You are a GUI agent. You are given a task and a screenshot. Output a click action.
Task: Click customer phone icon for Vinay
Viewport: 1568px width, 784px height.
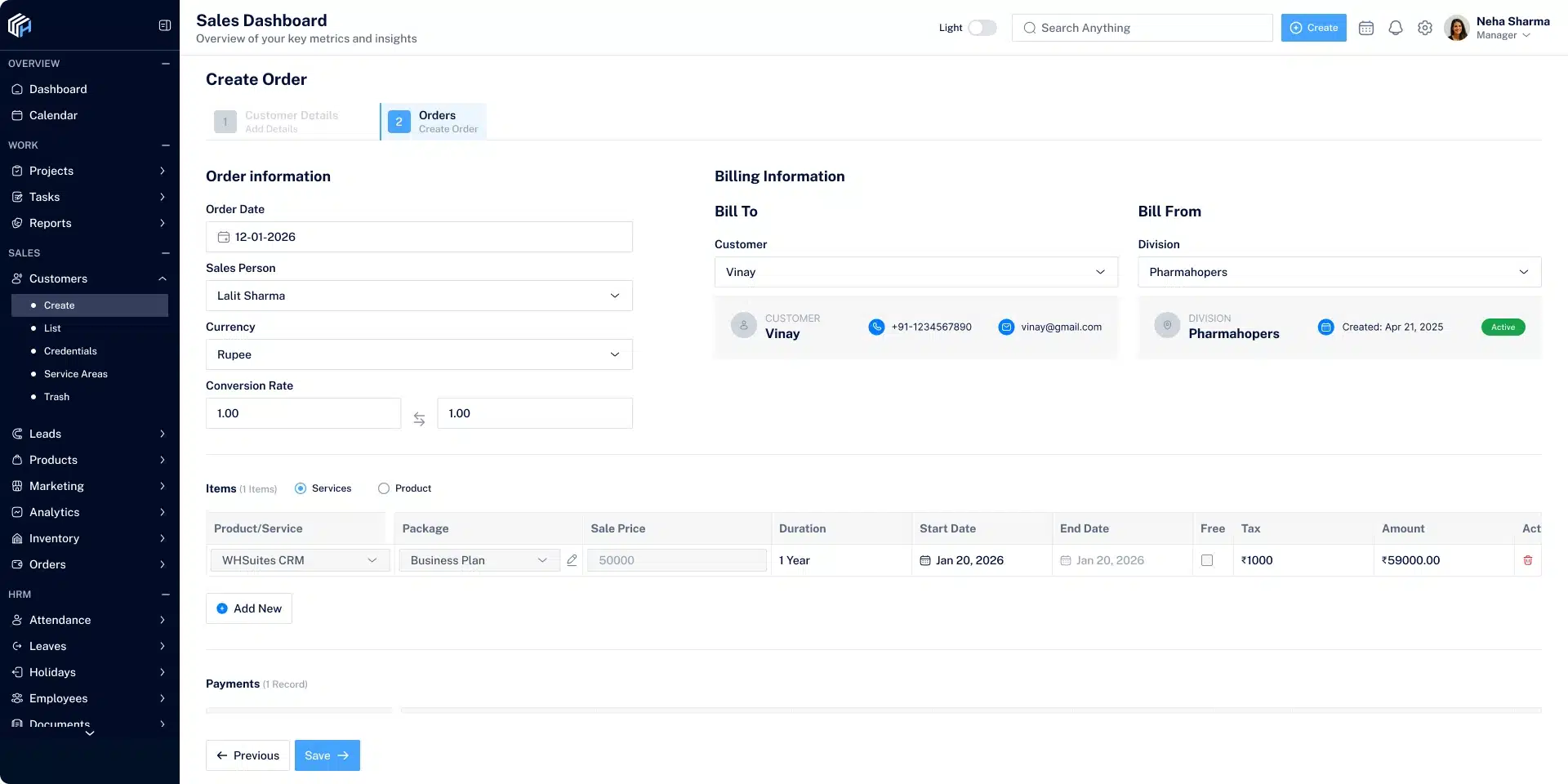(x=876, y=327)
